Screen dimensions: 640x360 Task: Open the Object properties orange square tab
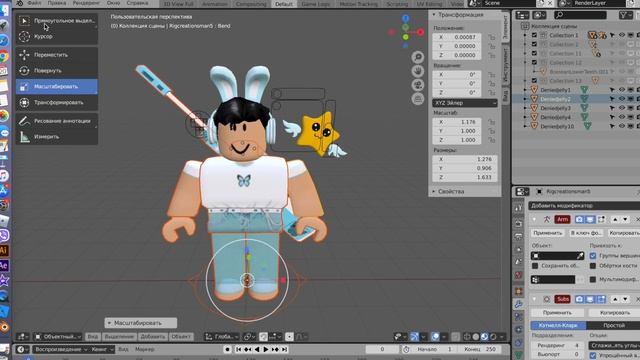click(x=518, y=291)
